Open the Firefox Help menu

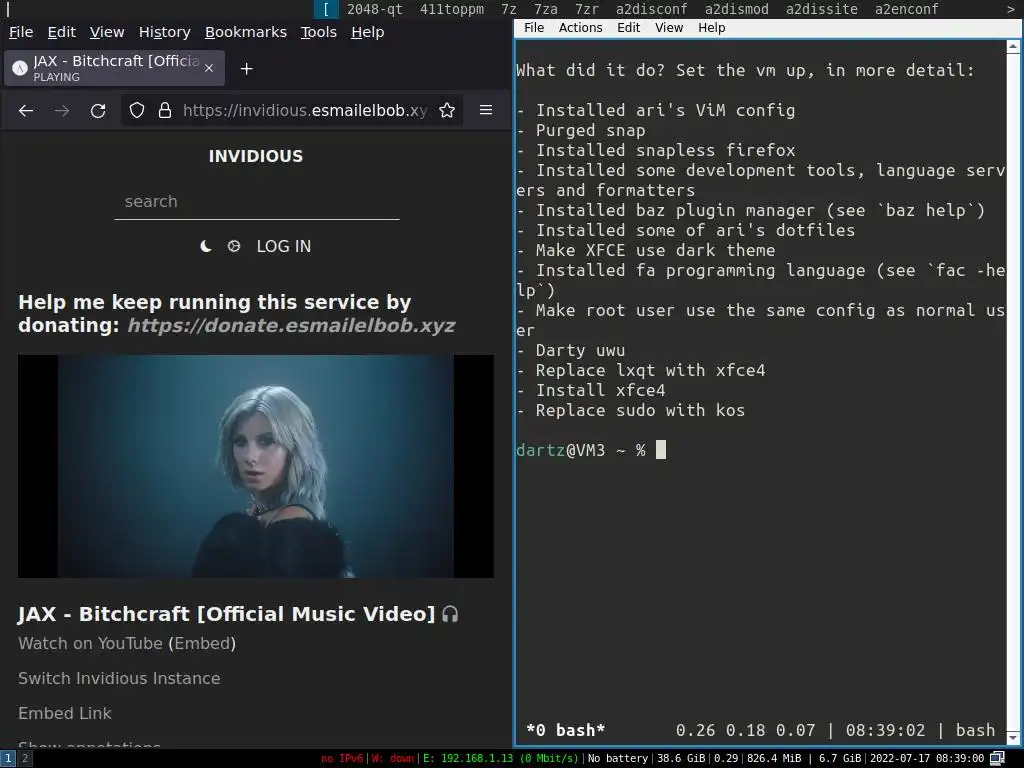(368, 32)
